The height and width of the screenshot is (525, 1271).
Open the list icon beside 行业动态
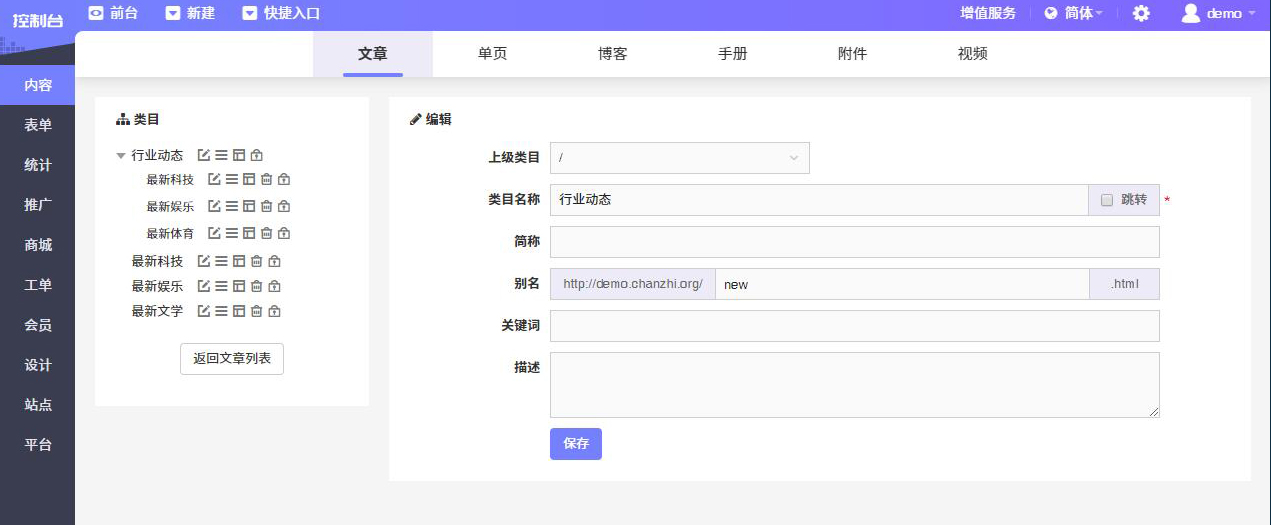coord(221,155)
